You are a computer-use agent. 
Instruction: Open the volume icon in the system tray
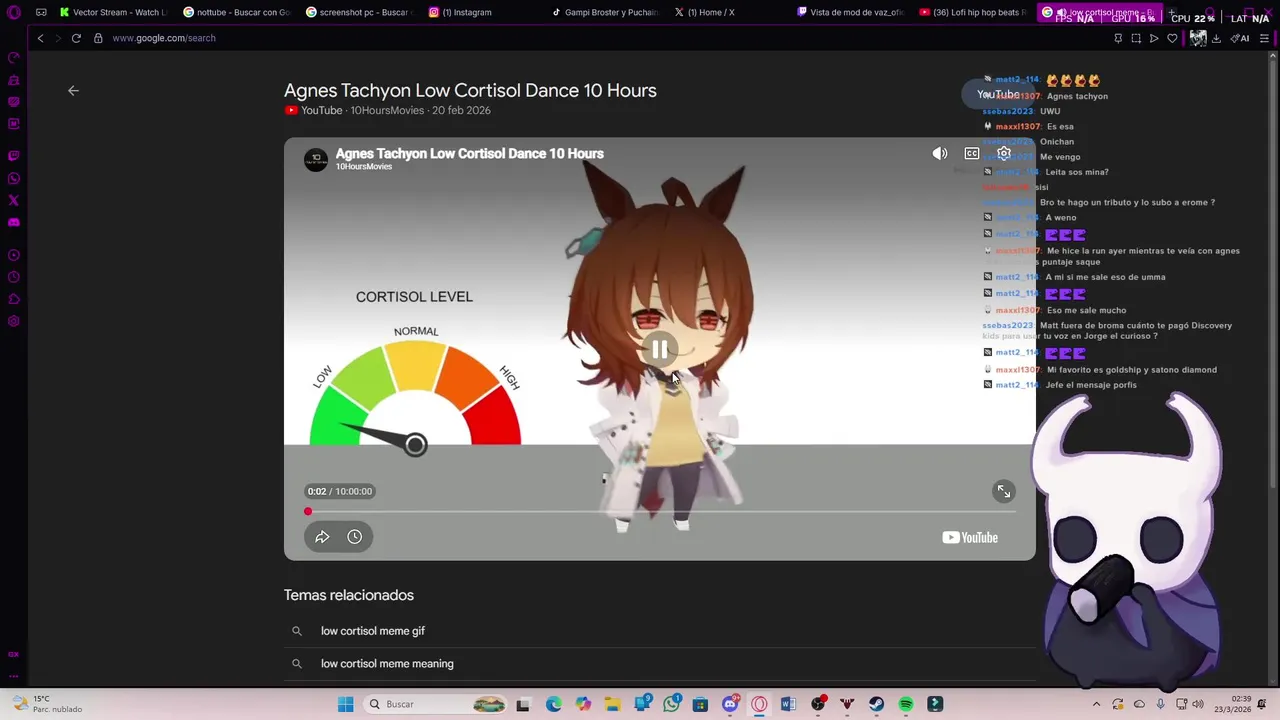point(1198,704)
